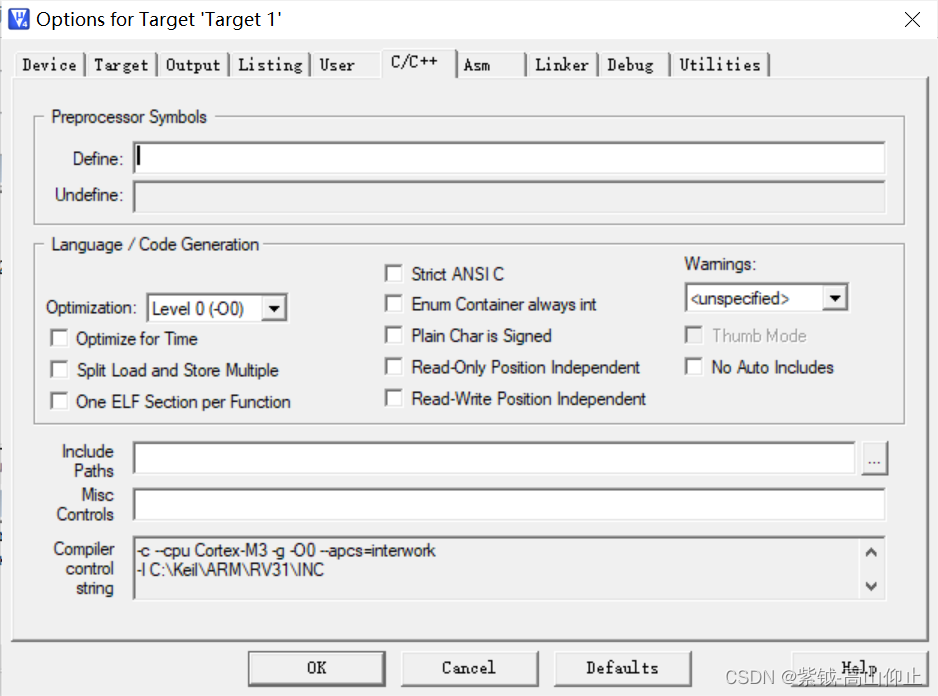Enable Read-Only Position Independent
The height and width of the screenshot is (696, 938).
394,366
